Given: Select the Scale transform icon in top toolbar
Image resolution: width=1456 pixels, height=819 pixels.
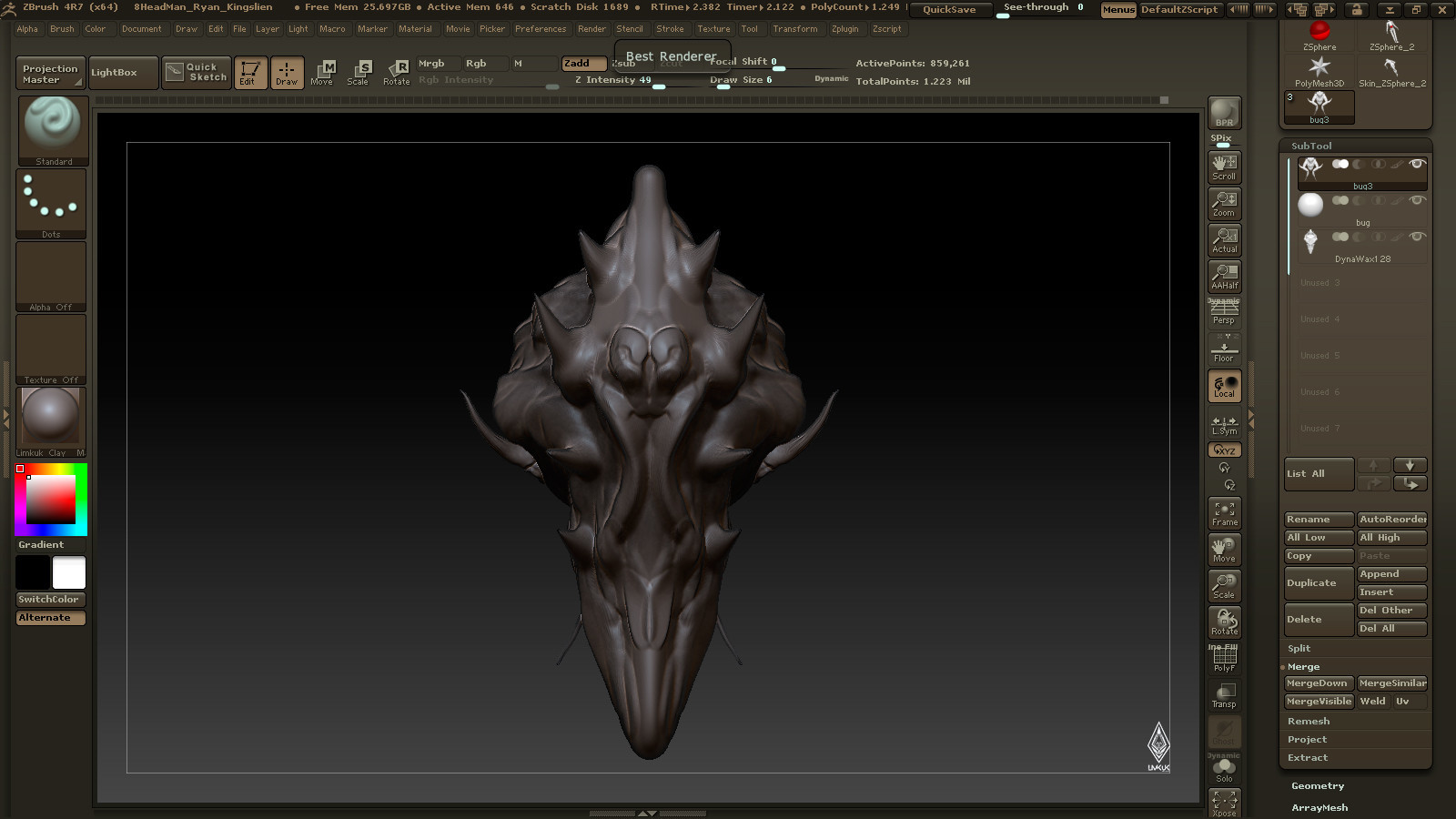Looking at the screenshot, I should [359, 73].
